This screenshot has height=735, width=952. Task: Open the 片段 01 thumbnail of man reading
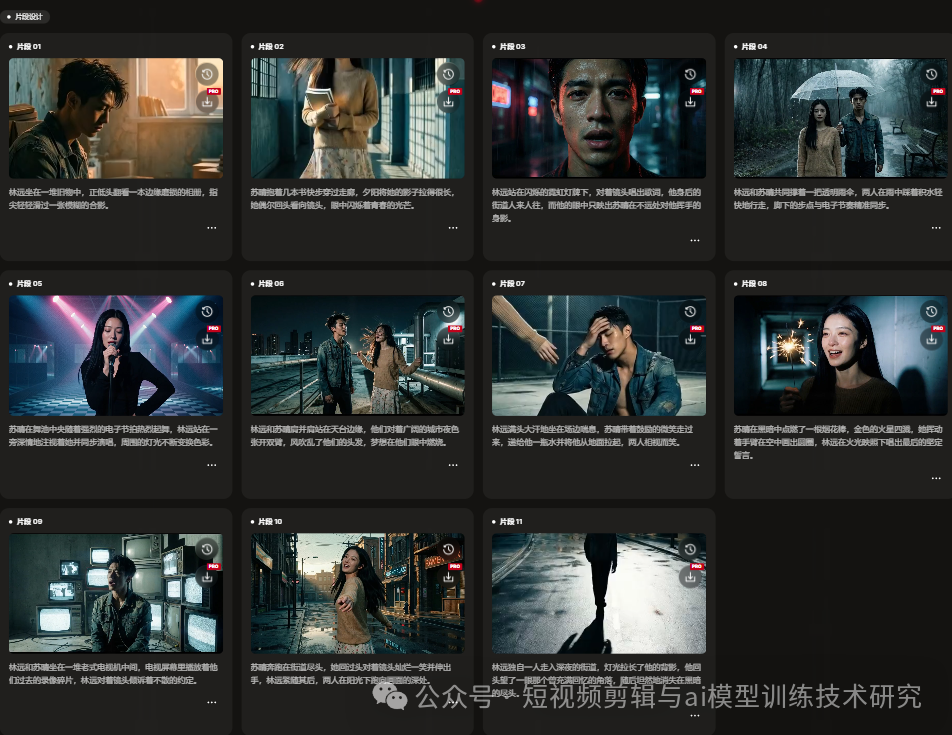116,118
